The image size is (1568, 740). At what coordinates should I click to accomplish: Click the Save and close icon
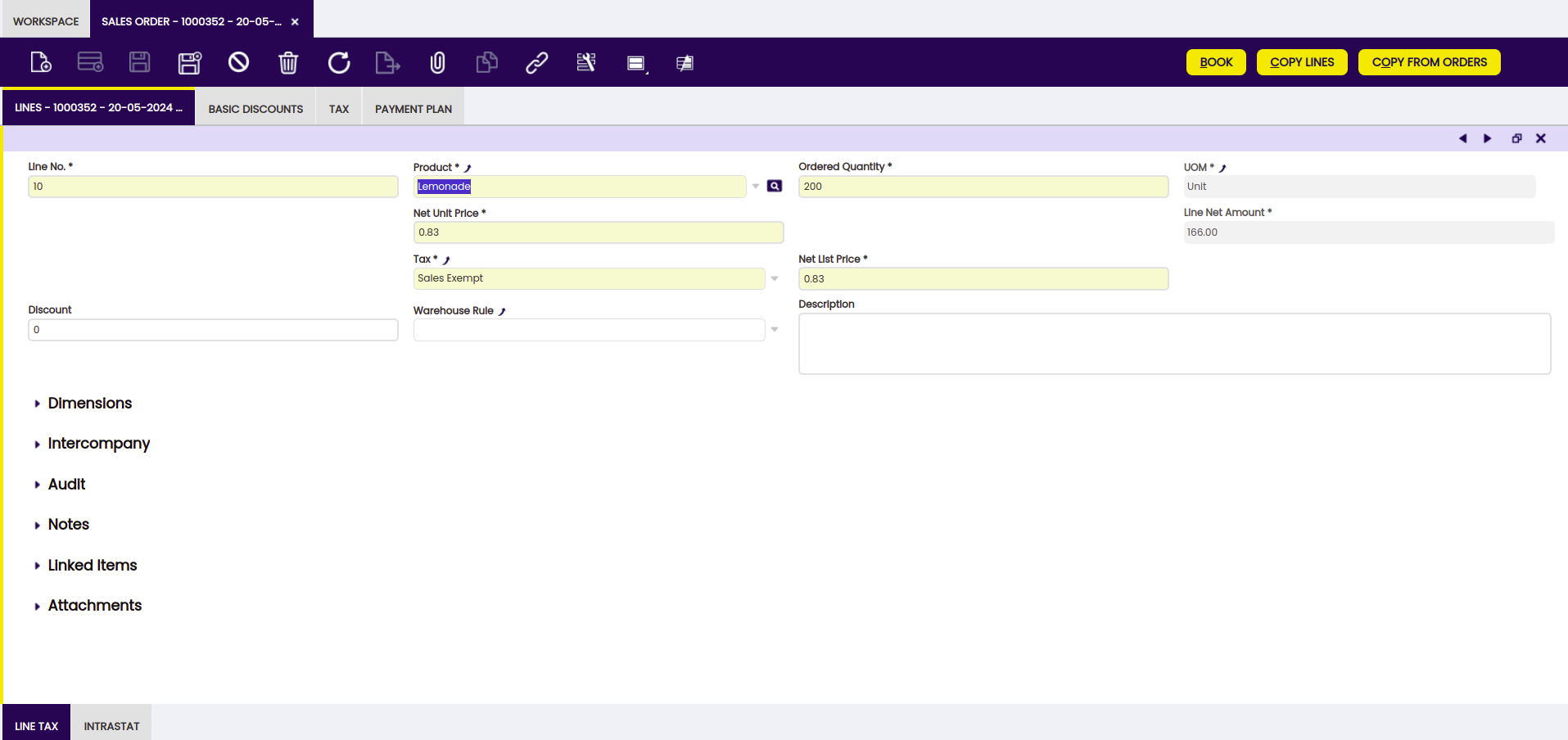tap(190, 62)
